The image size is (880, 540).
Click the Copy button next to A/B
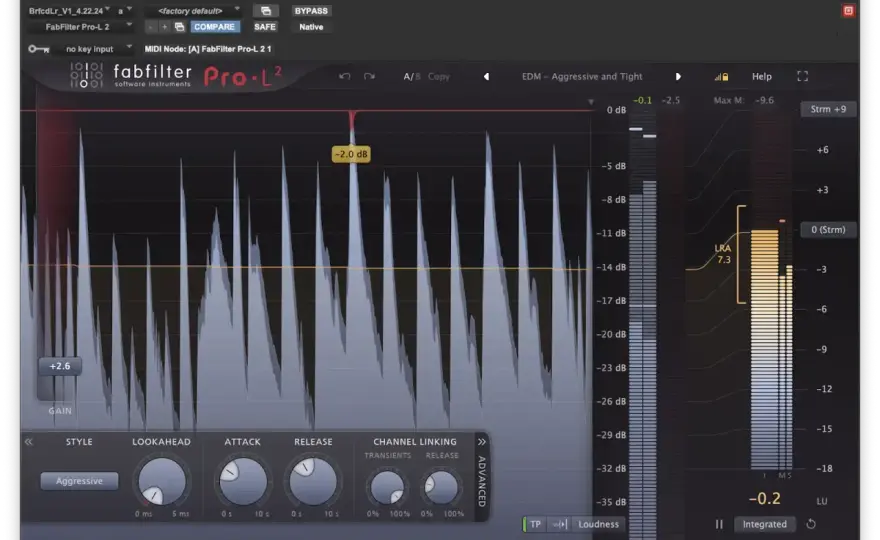click(x=439, y=76)
